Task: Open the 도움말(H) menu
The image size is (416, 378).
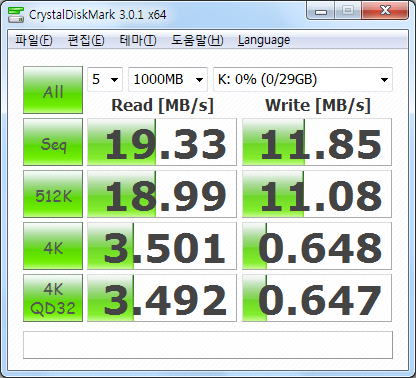Action: pyautogui.click(x=197, y=40)
